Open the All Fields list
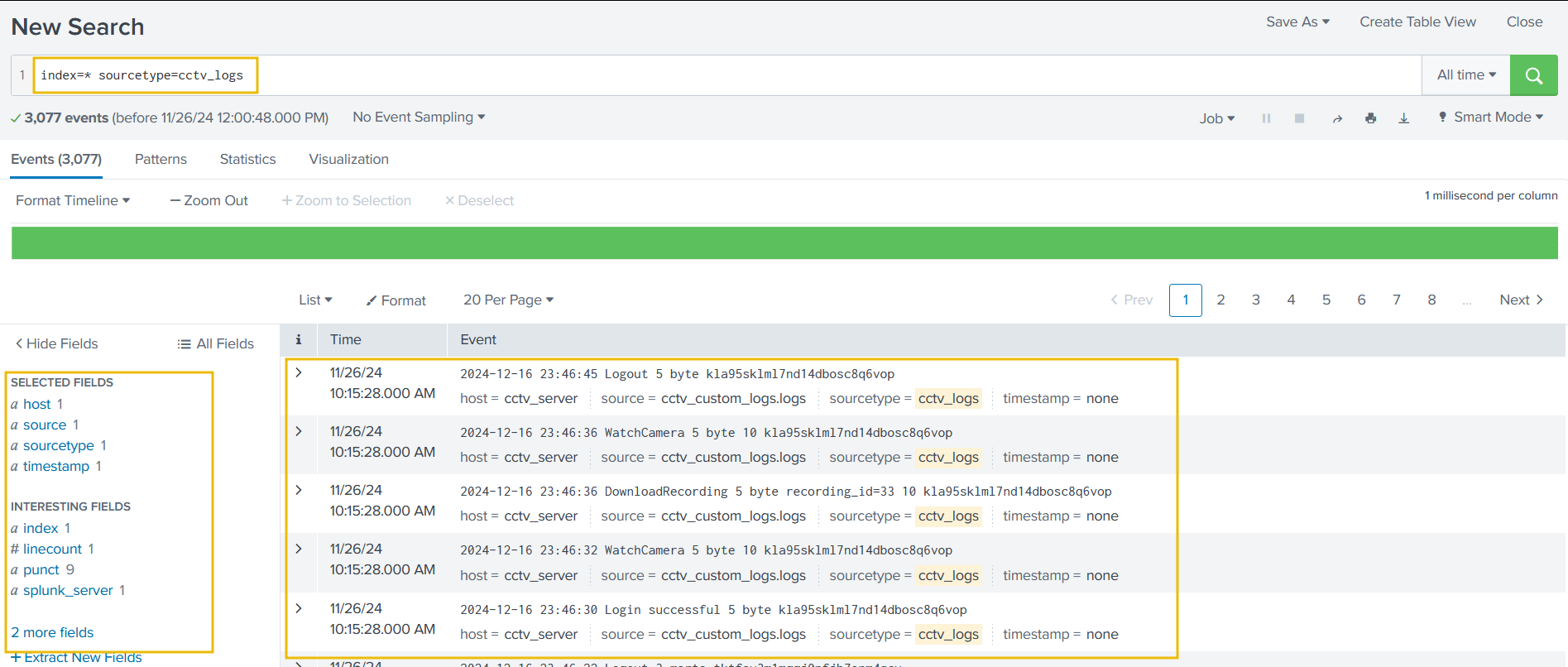The width and height of the screenshot is (1568, 667). point(215,343)
